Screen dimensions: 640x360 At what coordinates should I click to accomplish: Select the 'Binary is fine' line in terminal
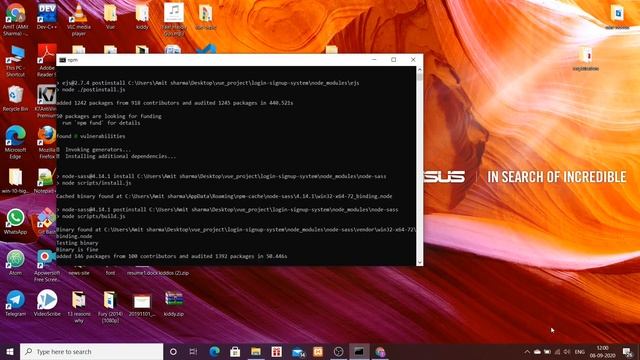coord(77,249)
